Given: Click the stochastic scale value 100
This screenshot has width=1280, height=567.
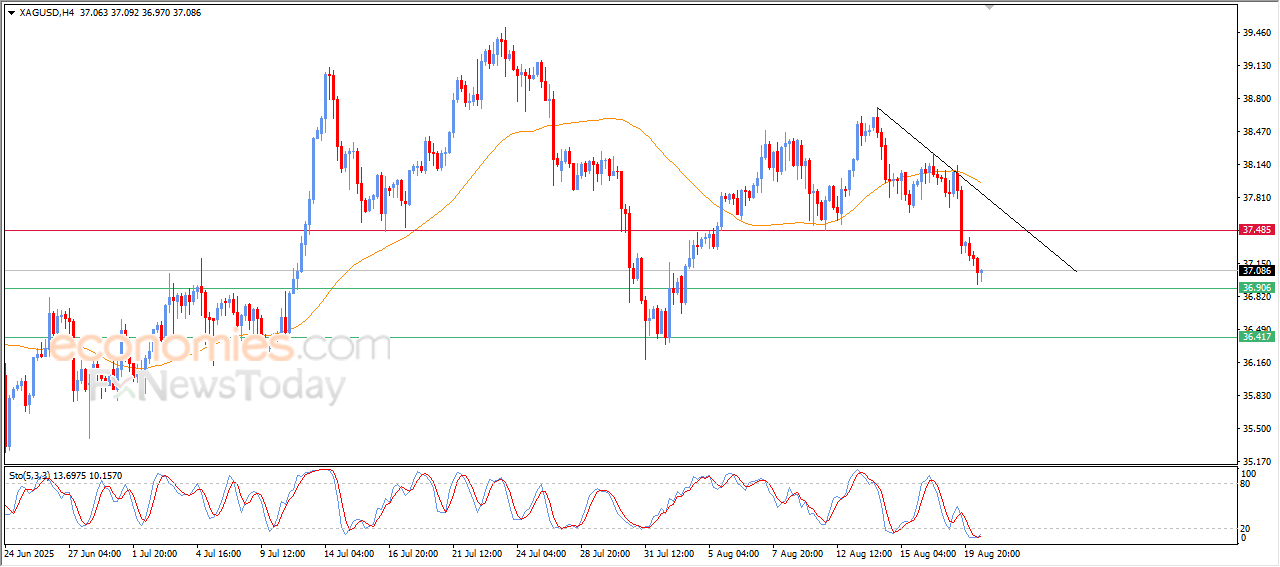Looking at the screenshot, I should (1249, 472).
